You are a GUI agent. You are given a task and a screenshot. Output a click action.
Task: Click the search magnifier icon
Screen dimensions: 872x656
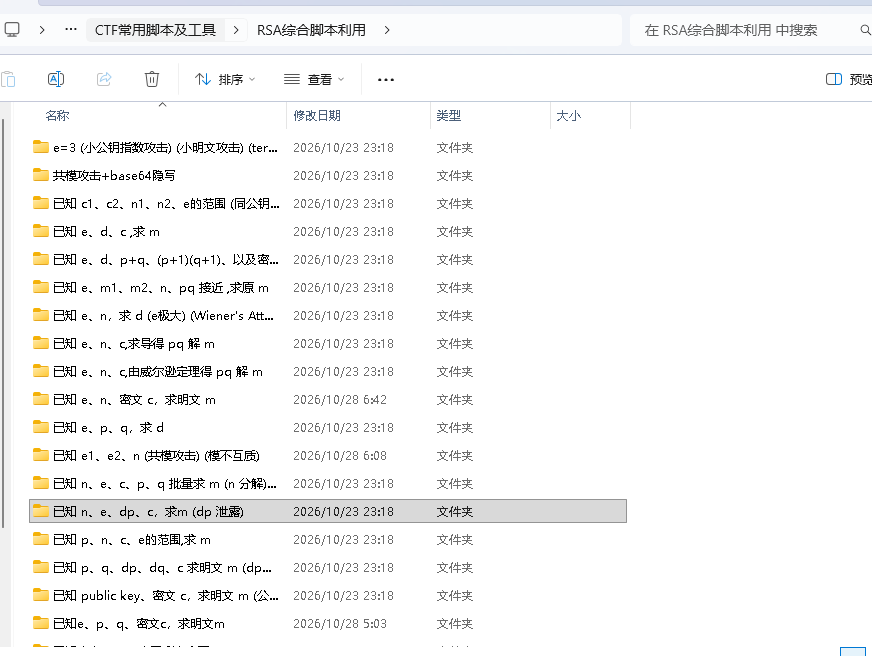[865, 30]
